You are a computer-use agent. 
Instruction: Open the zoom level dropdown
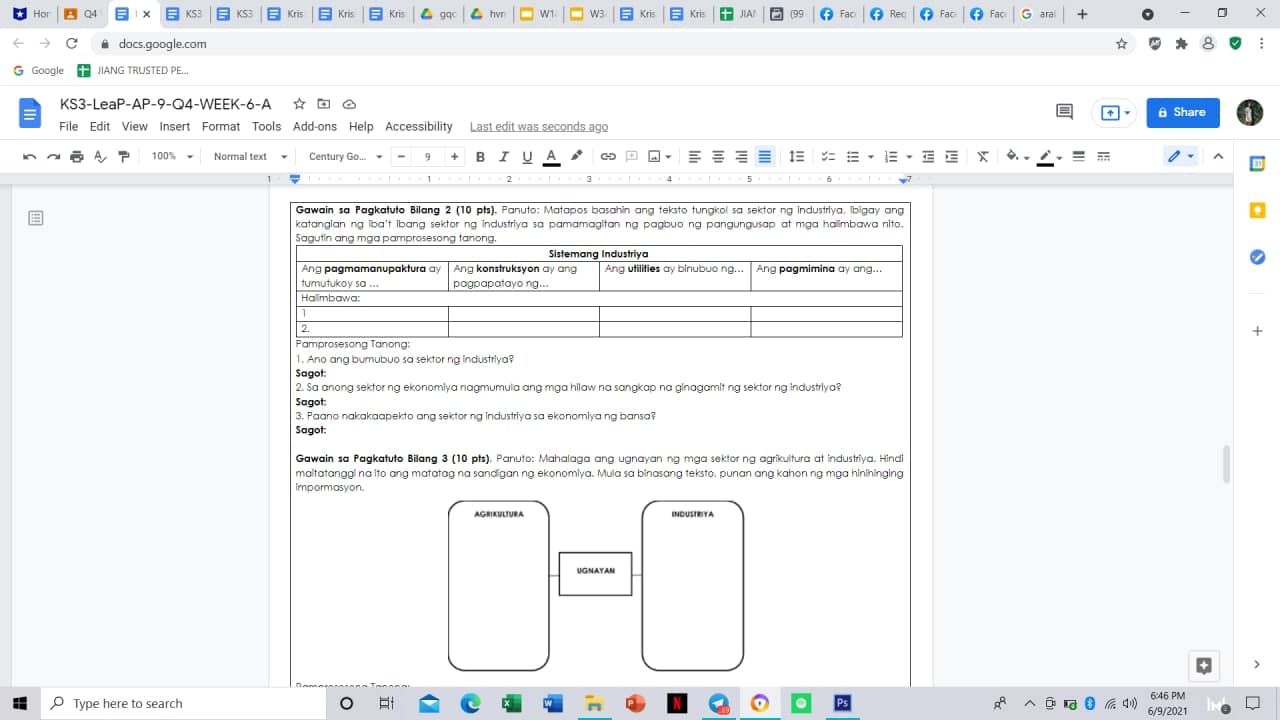point(172,157)
